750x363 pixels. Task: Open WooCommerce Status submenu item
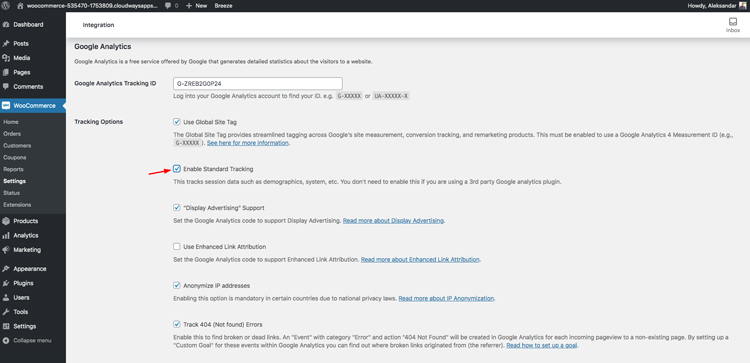tap(11, 193)
